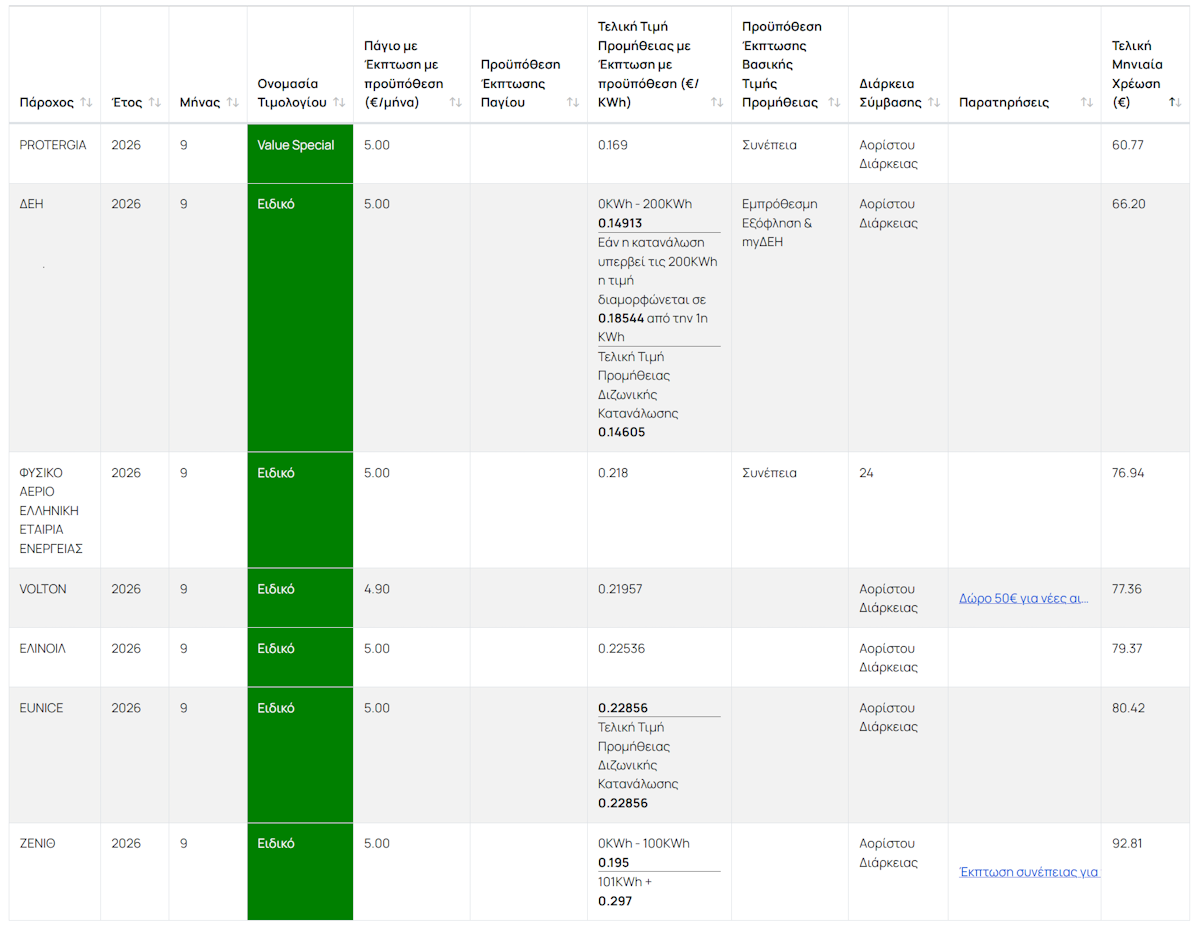Screen dimensions: 1200x930
Task: Sort by Τελική Μηνιαία Χρέωση arrows
Action: pos(1175,103)
